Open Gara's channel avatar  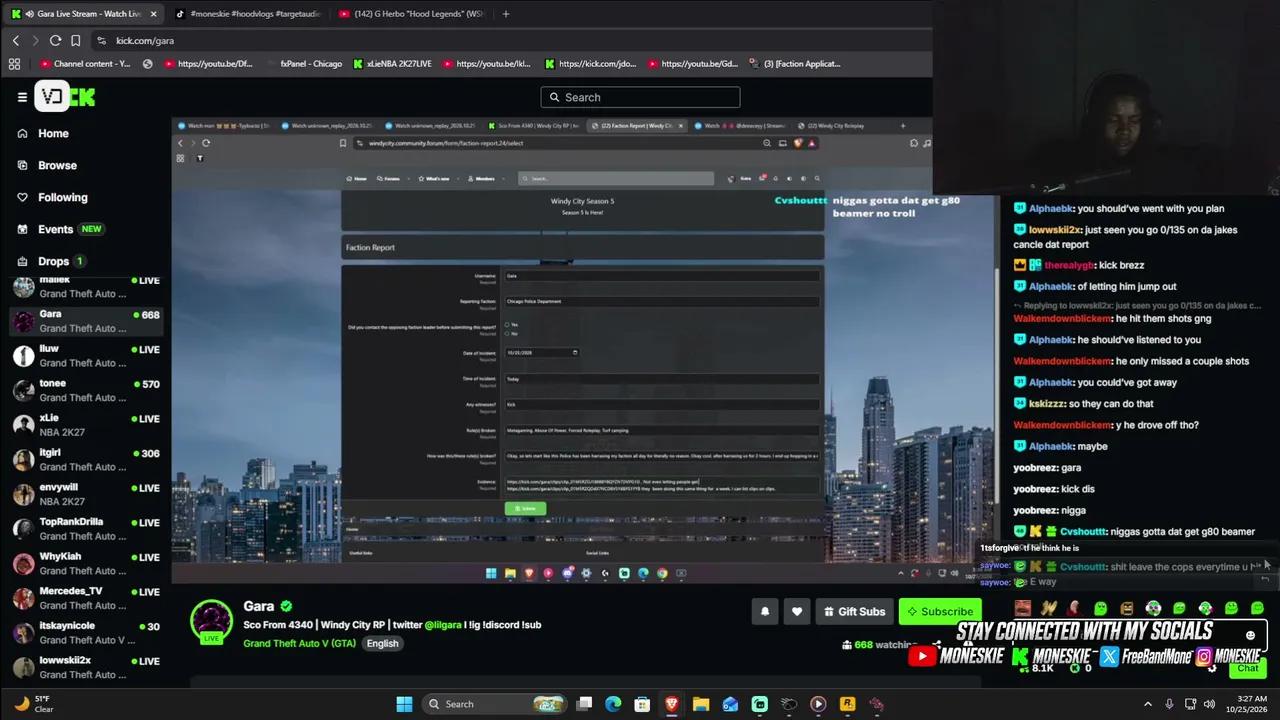coord(212,621)
